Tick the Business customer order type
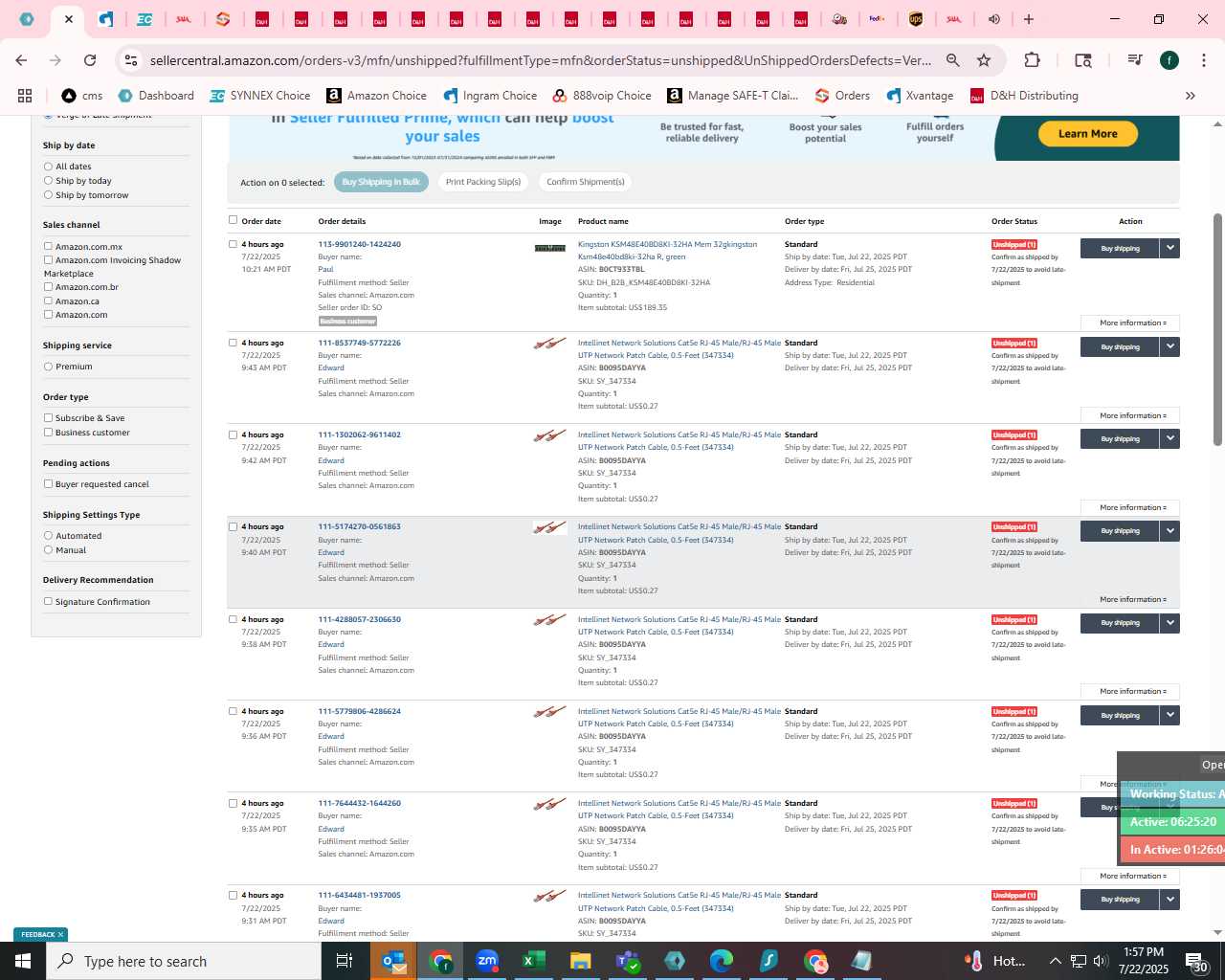This screenshot has width=1225, height=980. 48,433
